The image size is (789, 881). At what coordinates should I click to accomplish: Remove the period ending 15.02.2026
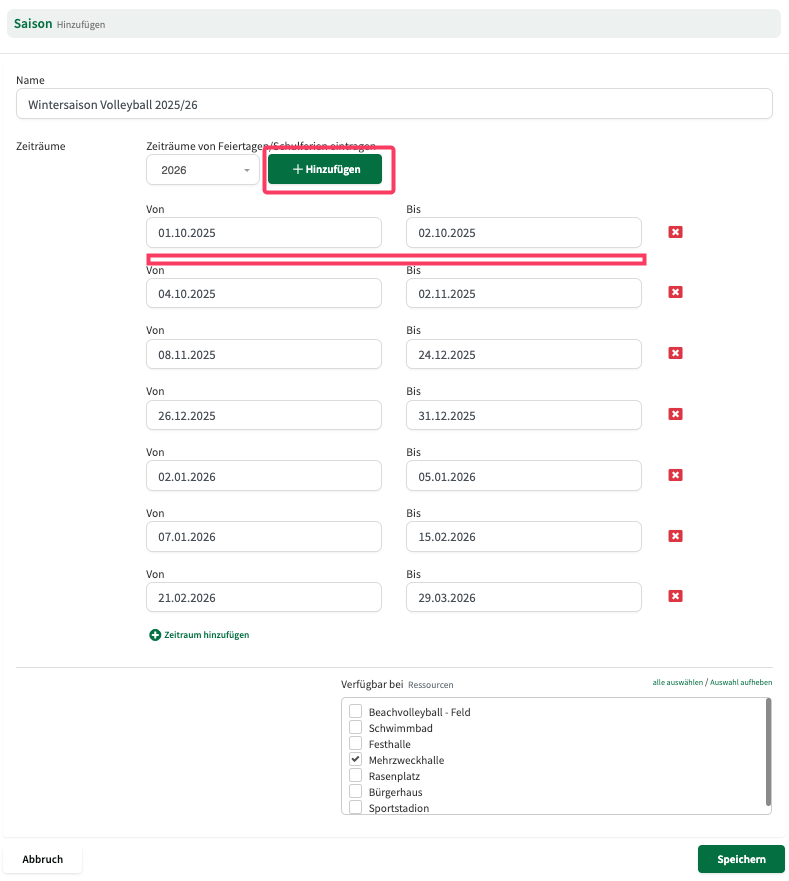tap(675, 536)
